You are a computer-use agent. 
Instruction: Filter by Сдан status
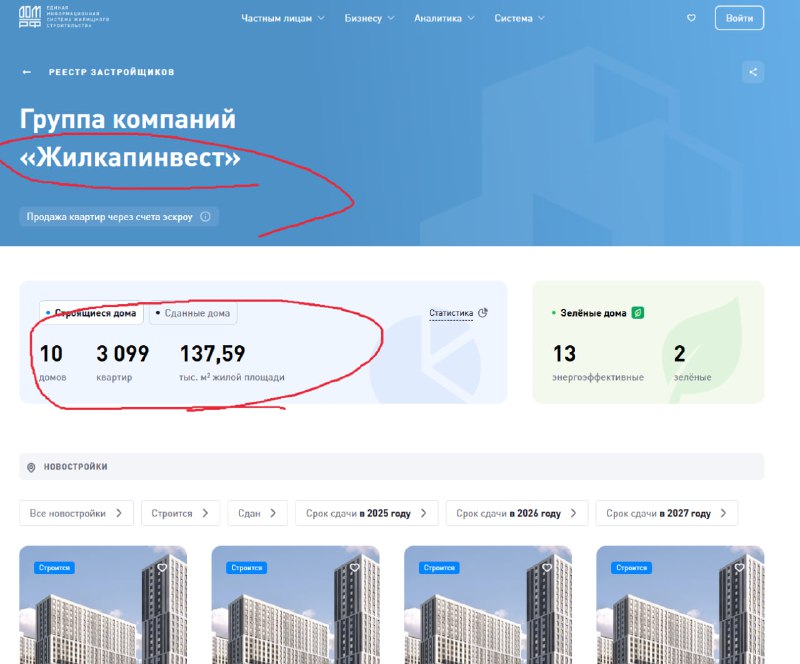[257, 513]
